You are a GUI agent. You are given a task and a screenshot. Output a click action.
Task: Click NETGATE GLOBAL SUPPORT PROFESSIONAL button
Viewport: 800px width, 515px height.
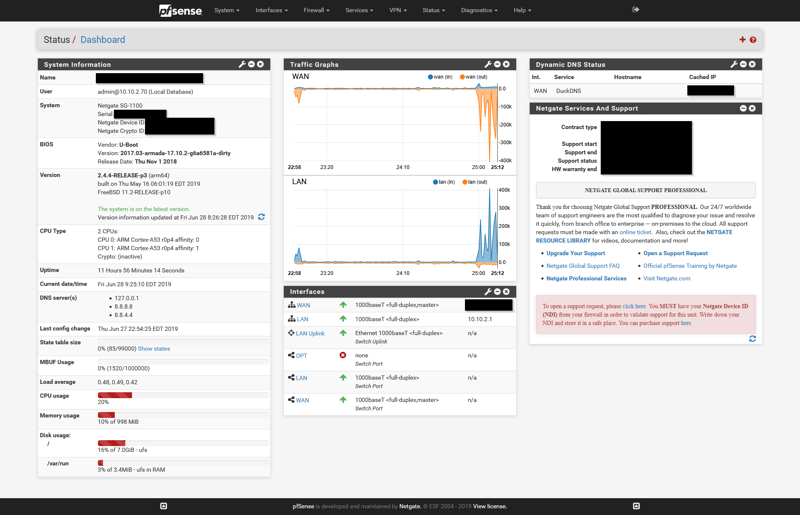click(645, 190)
